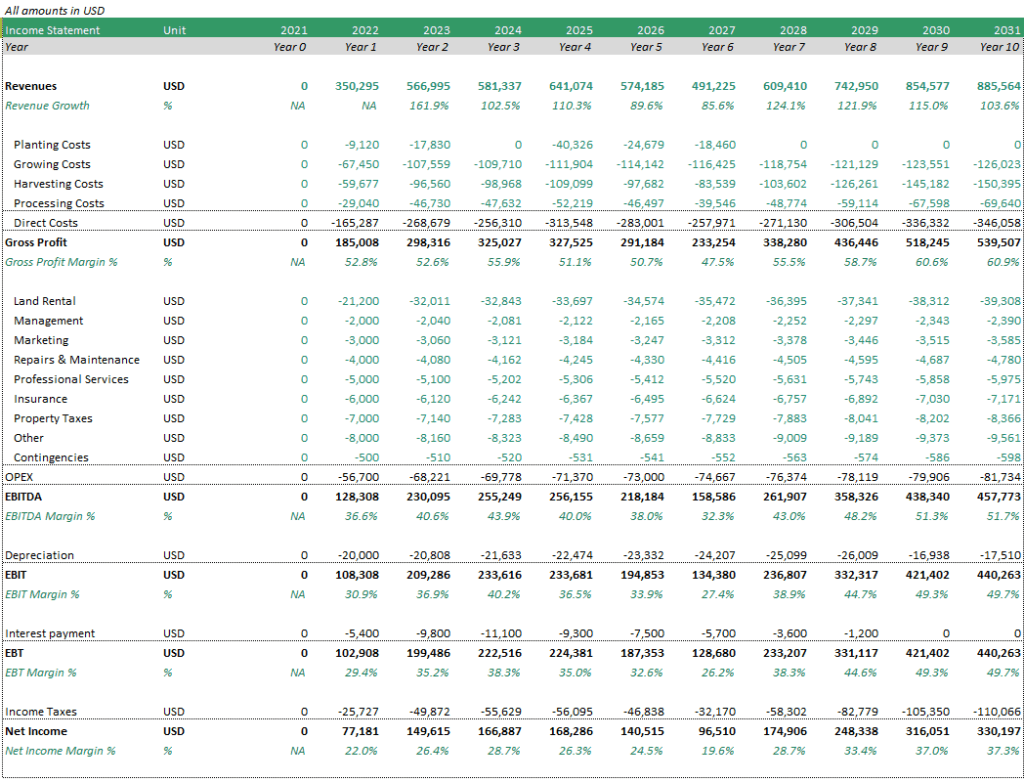Click the 'Year 10' label cell

(x=999, y=47)
